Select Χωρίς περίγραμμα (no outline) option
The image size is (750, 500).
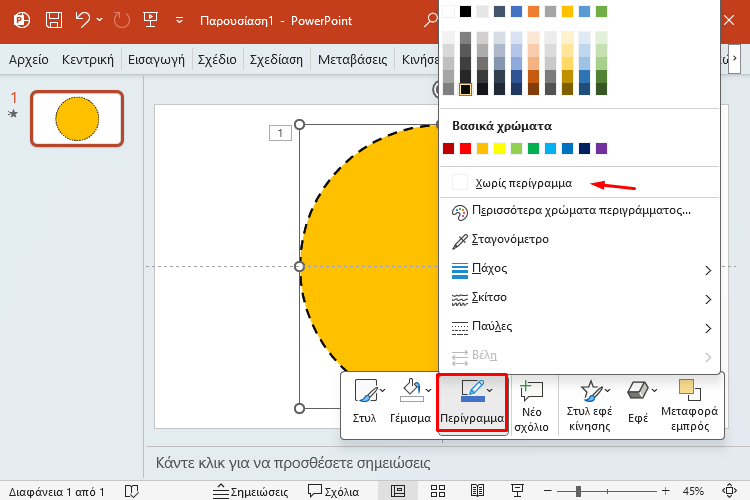579,183
